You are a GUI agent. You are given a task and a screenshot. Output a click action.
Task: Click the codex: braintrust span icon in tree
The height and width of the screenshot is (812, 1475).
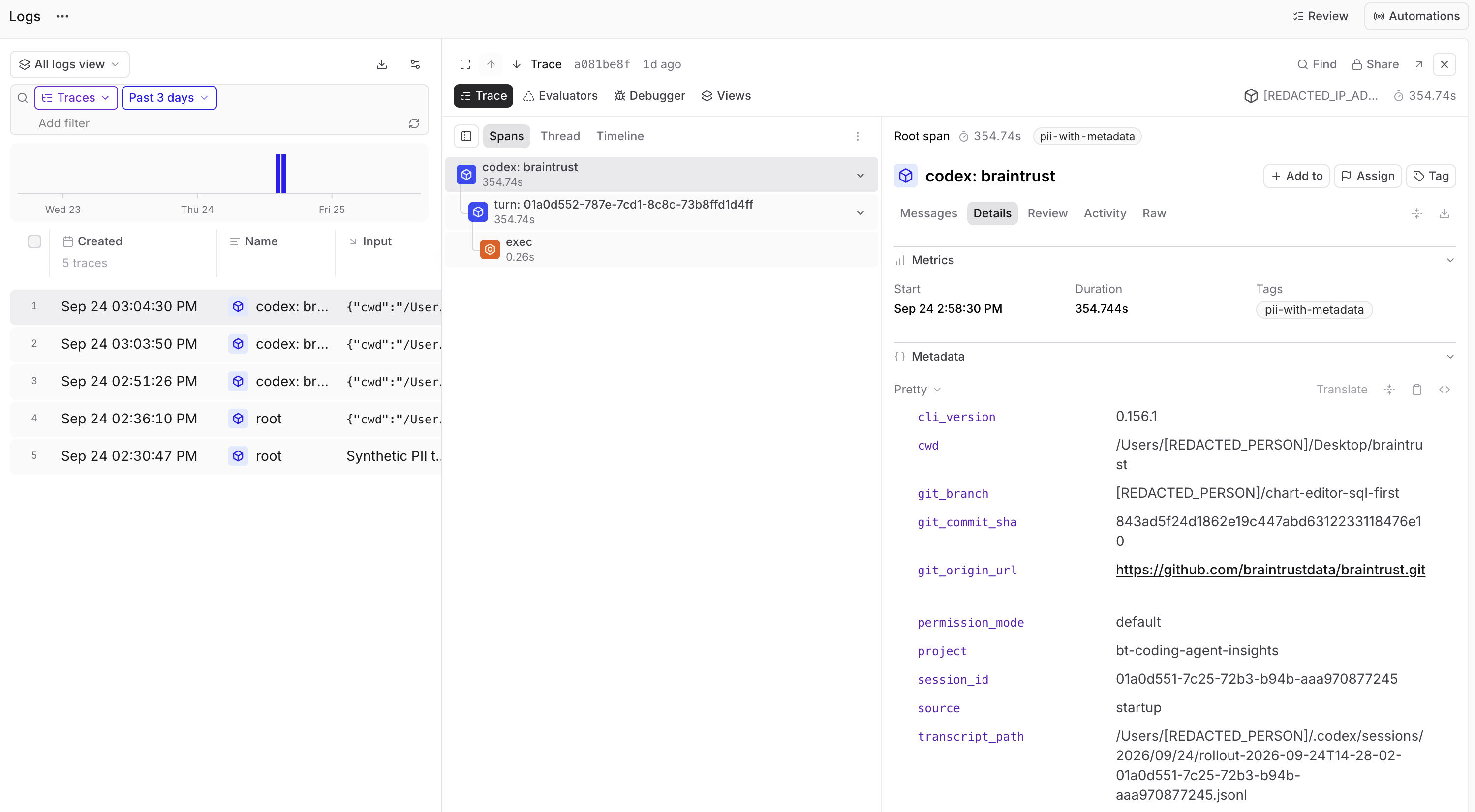(467, 175)
